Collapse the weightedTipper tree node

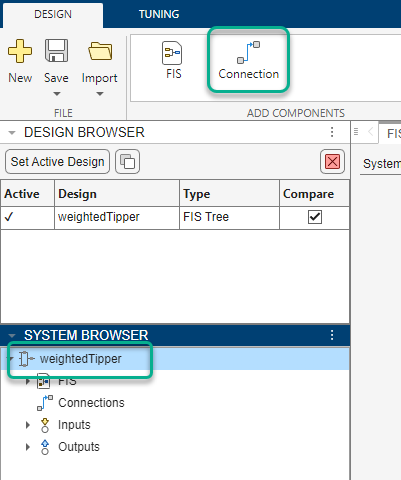point(11,359)
